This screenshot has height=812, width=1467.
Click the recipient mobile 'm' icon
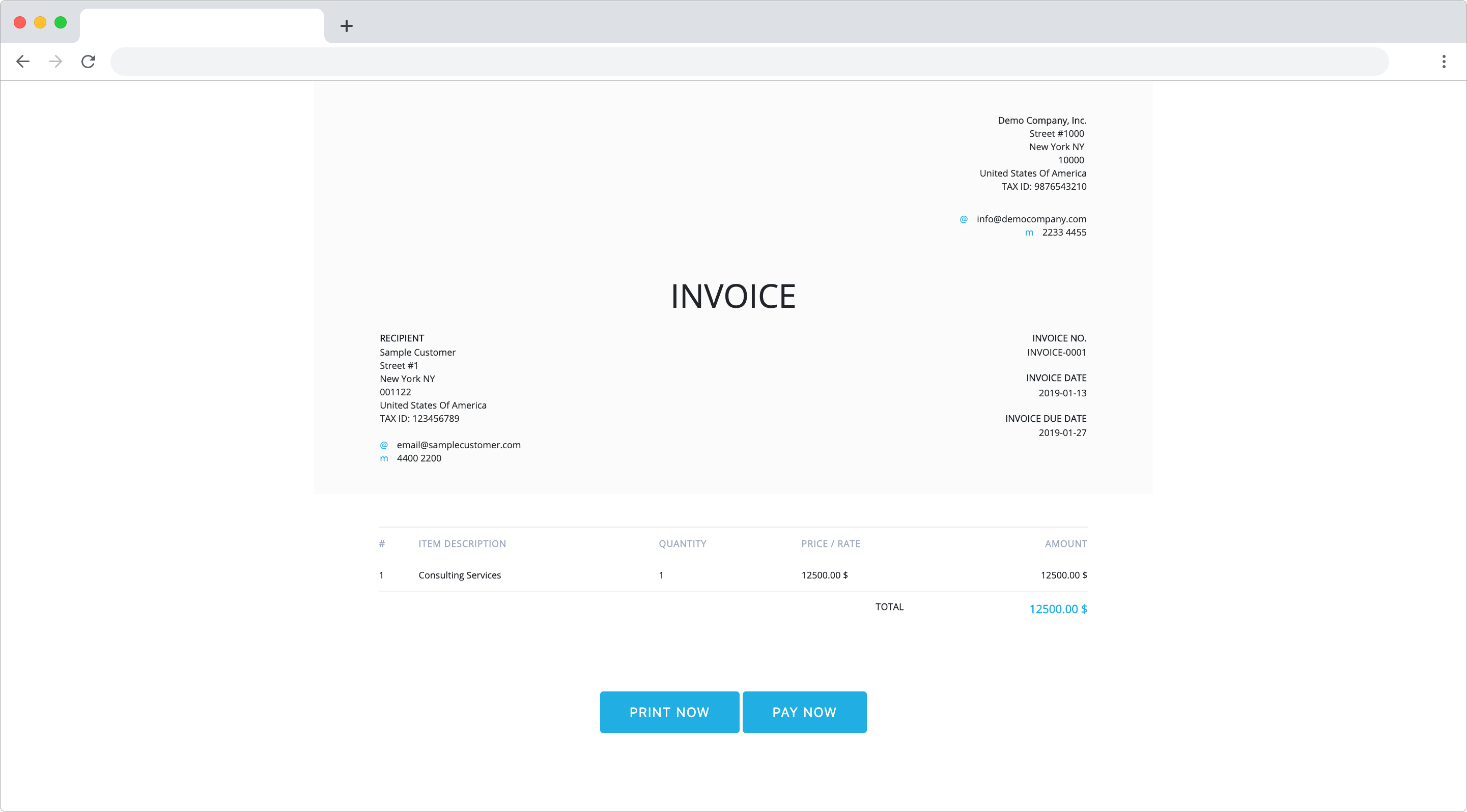(384, 458)
